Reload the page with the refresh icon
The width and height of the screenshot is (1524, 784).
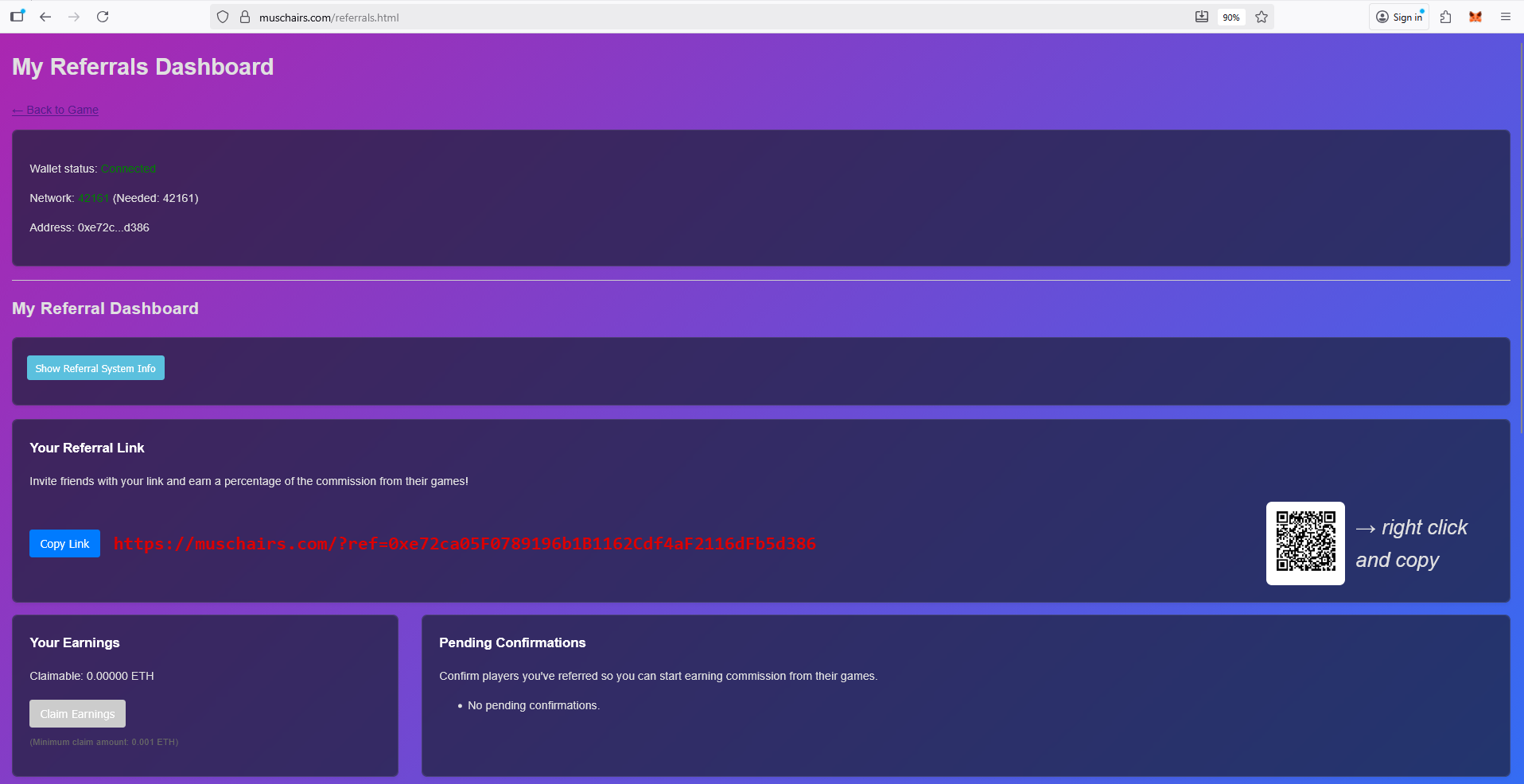click(103, 17)
